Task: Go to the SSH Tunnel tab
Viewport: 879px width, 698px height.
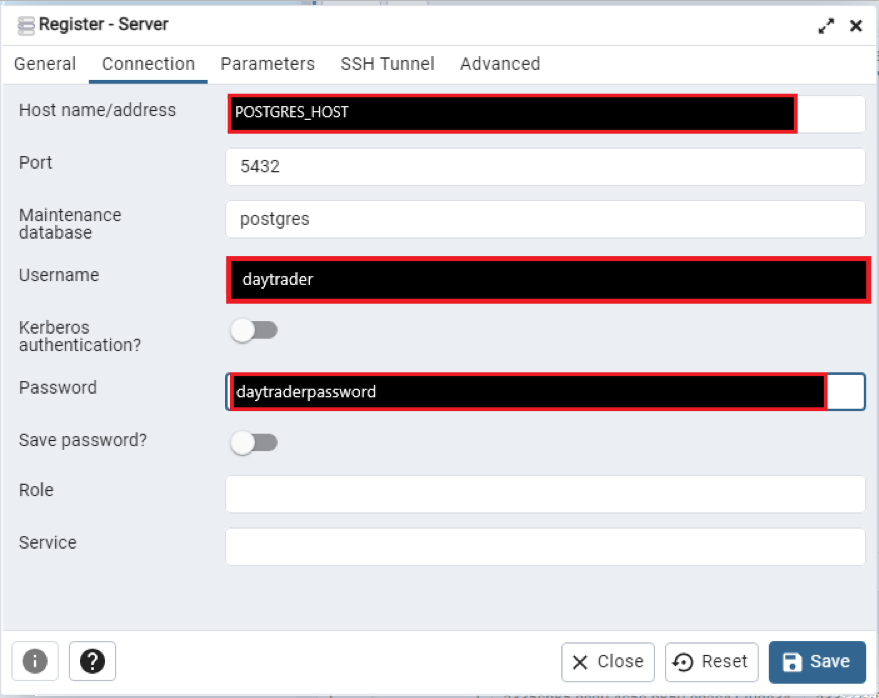Action: pos(387,64)
